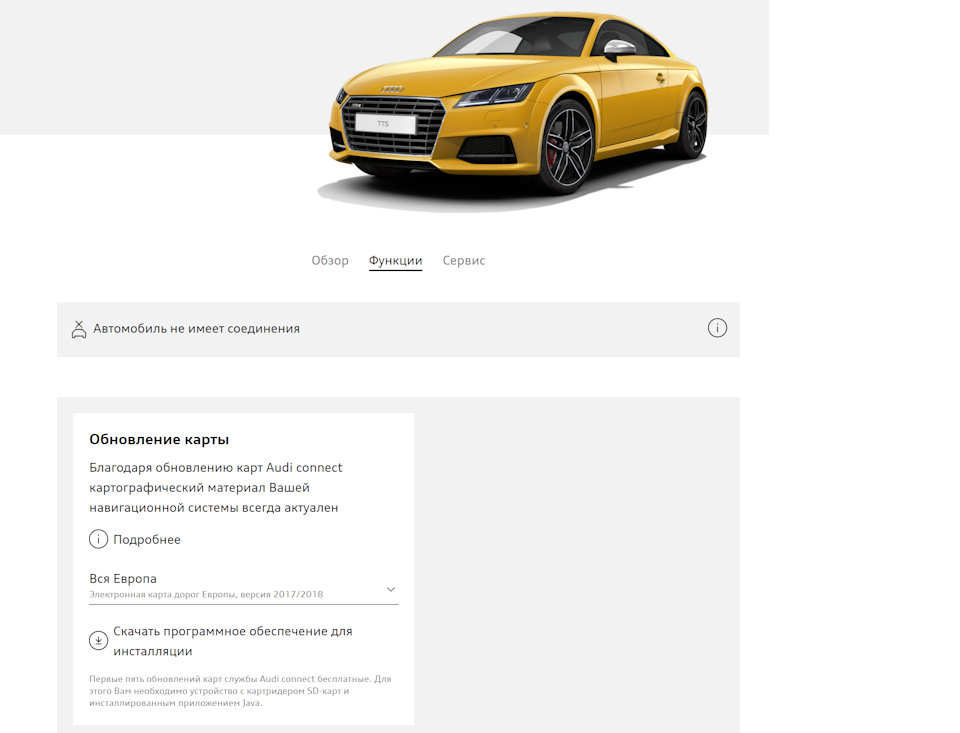Open the Сервис tab

pyautogui.click(x=463, y=260)
